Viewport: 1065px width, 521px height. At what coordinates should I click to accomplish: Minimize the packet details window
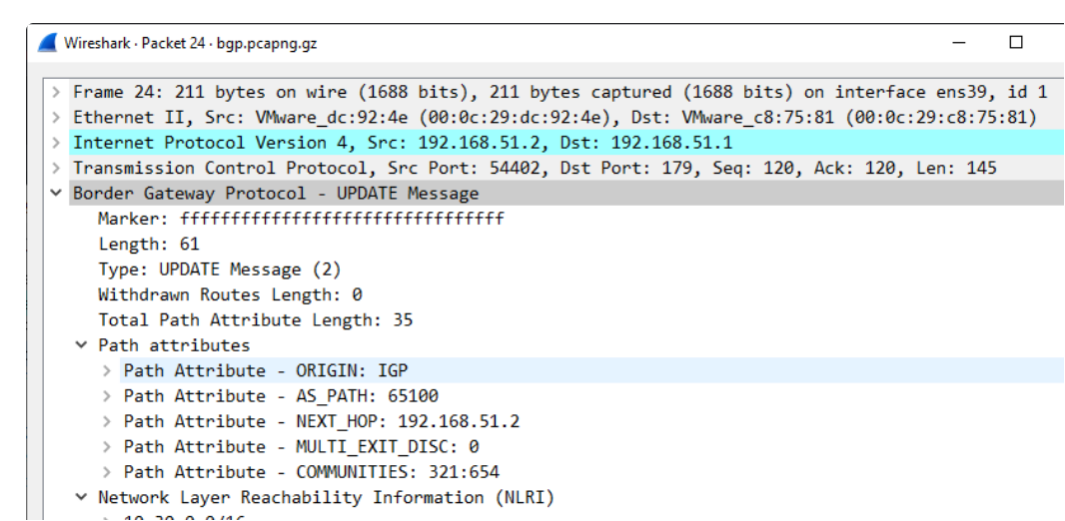959,43
